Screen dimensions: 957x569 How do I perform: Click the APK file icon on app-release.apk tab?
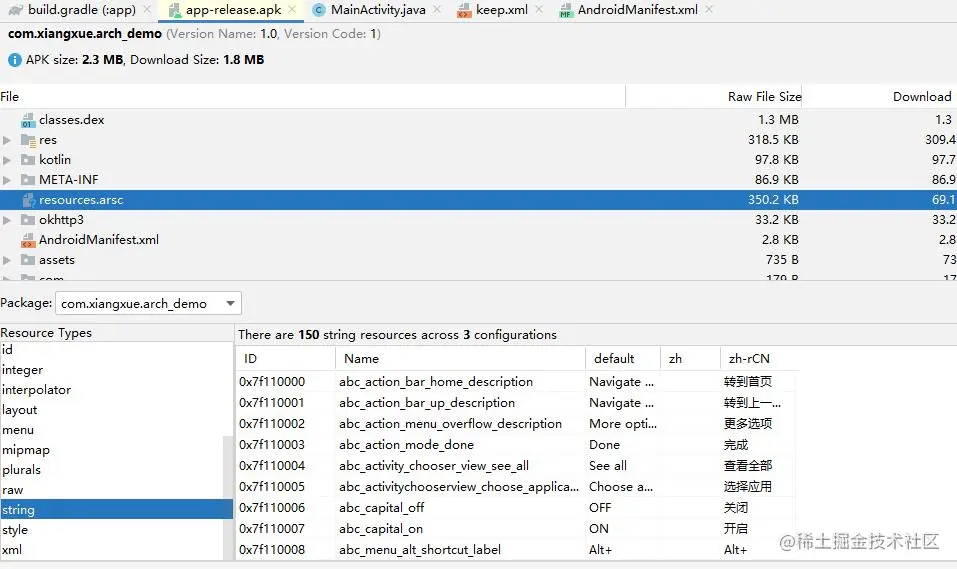(175, 10)
